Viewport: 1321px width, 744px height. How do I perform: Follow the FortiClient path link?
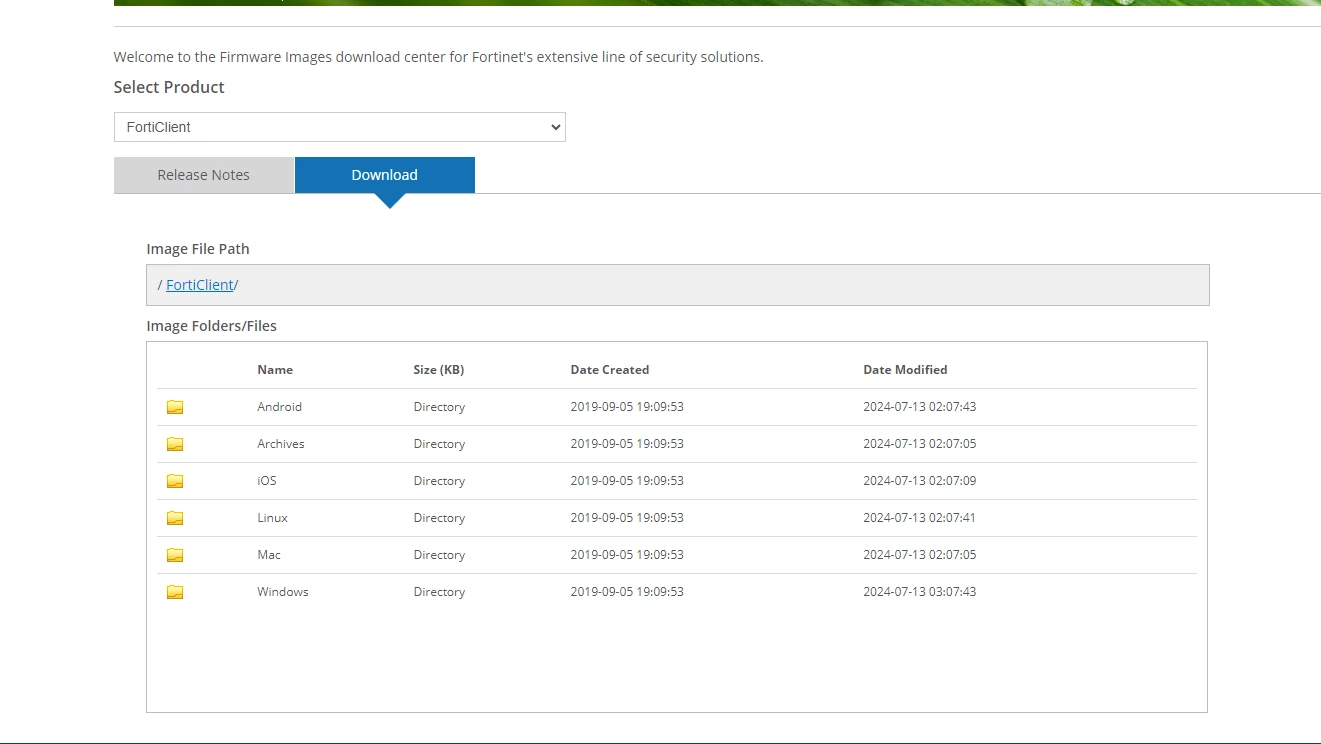point(200,285)
